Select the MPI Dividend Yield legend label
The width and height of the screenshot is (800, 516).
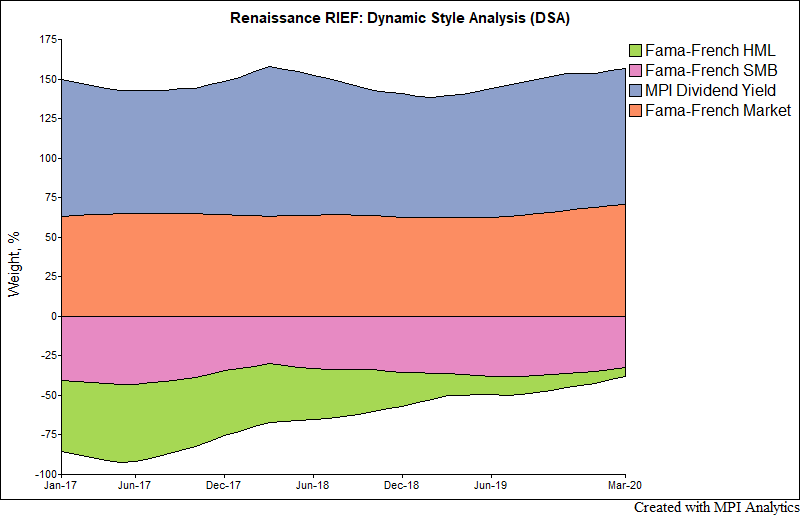[x=710, y=90]
